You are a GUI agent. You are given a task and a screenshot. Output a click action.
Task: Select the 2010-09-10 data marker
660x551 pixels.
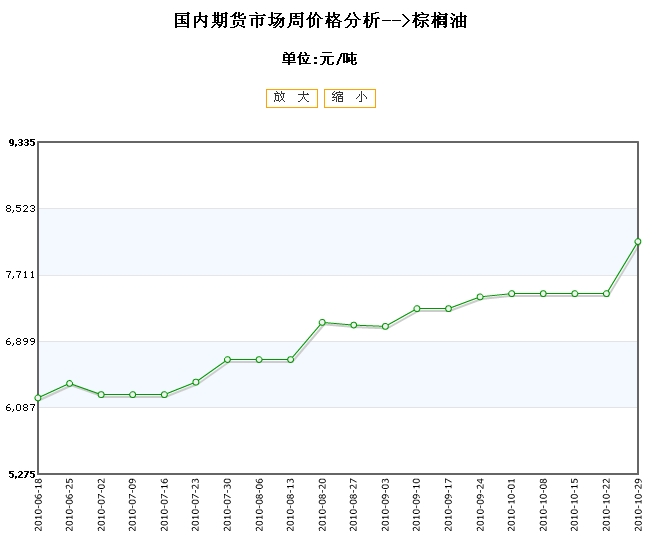coord(417,308)
